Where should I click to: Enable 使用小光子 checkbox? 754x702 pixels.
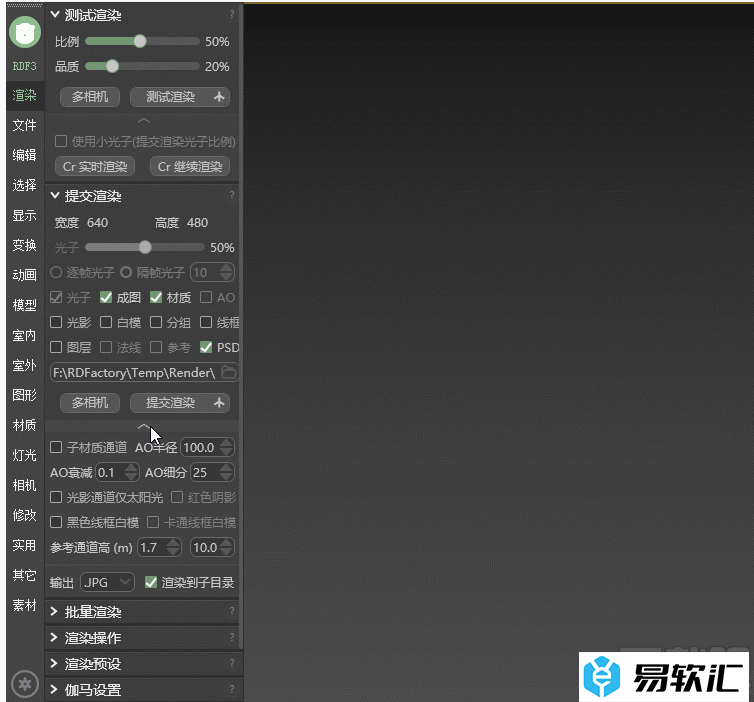click(x=61, y=141)
